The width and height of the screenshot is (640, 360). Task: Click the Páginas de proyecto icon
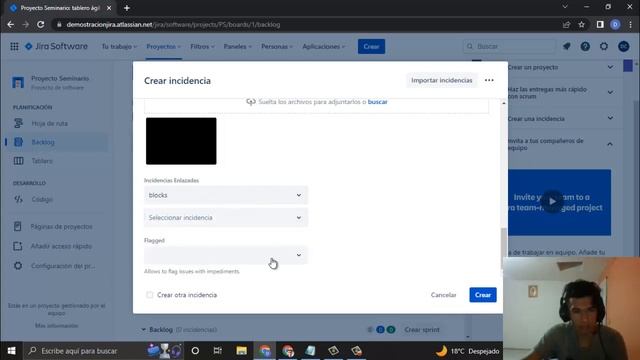point(18,227)
